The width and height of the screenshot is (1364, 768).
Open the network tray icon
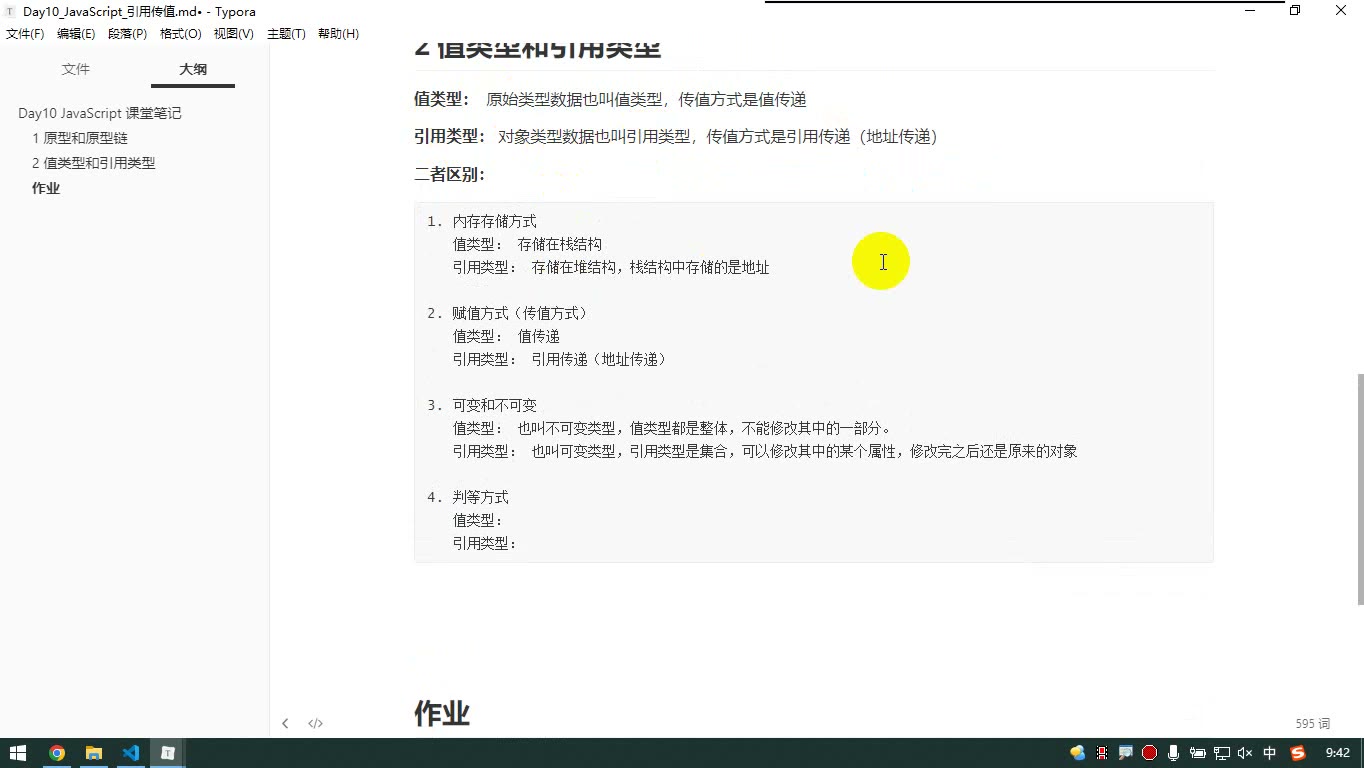point(1221,753)
